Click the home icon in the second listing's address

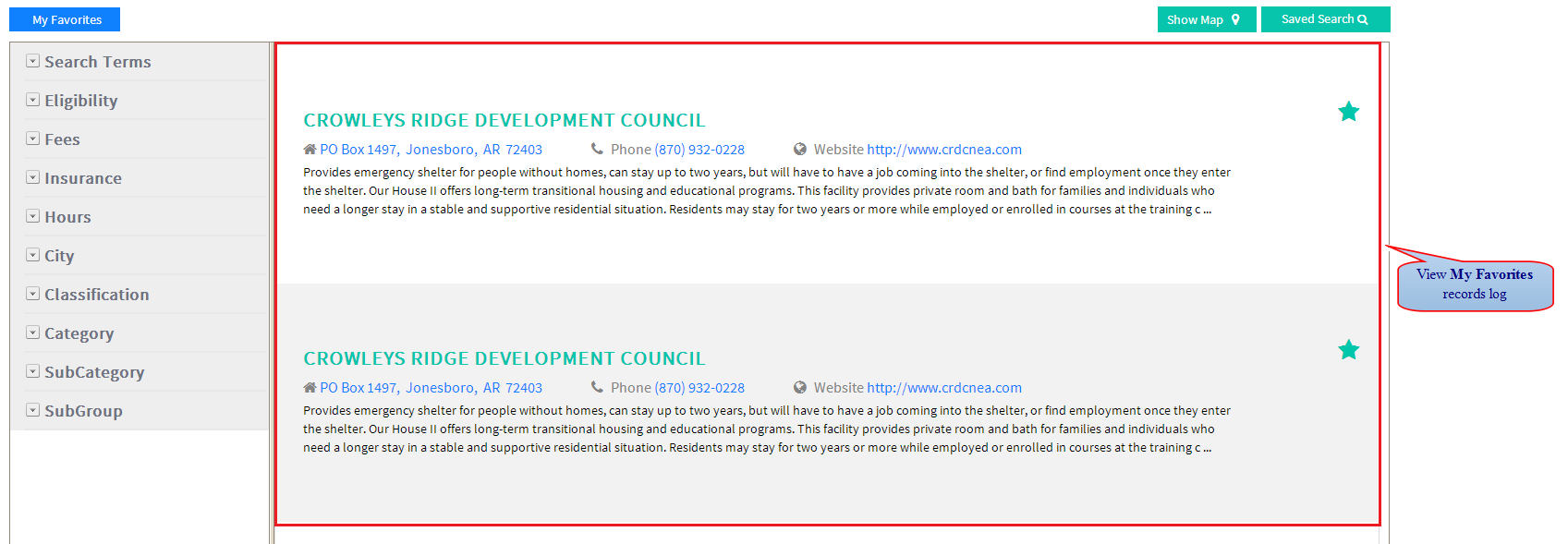(310, 388)
